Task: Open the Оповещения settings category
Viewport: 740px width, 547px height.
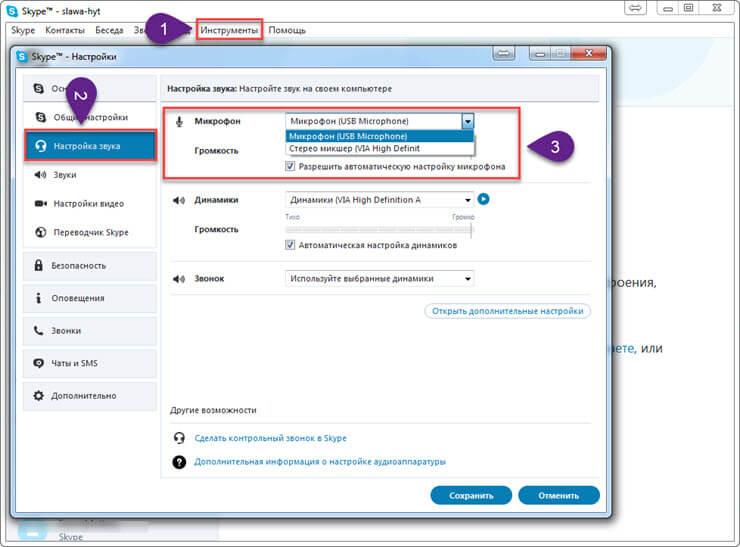Action: [x=90, y=298]
